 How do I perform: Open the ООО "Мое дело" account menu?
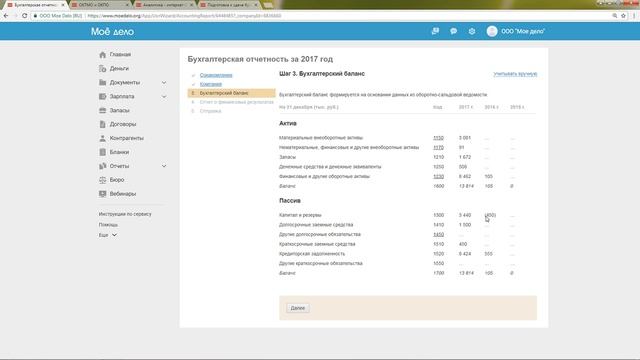pyautogui.click(x=523, y=31)
